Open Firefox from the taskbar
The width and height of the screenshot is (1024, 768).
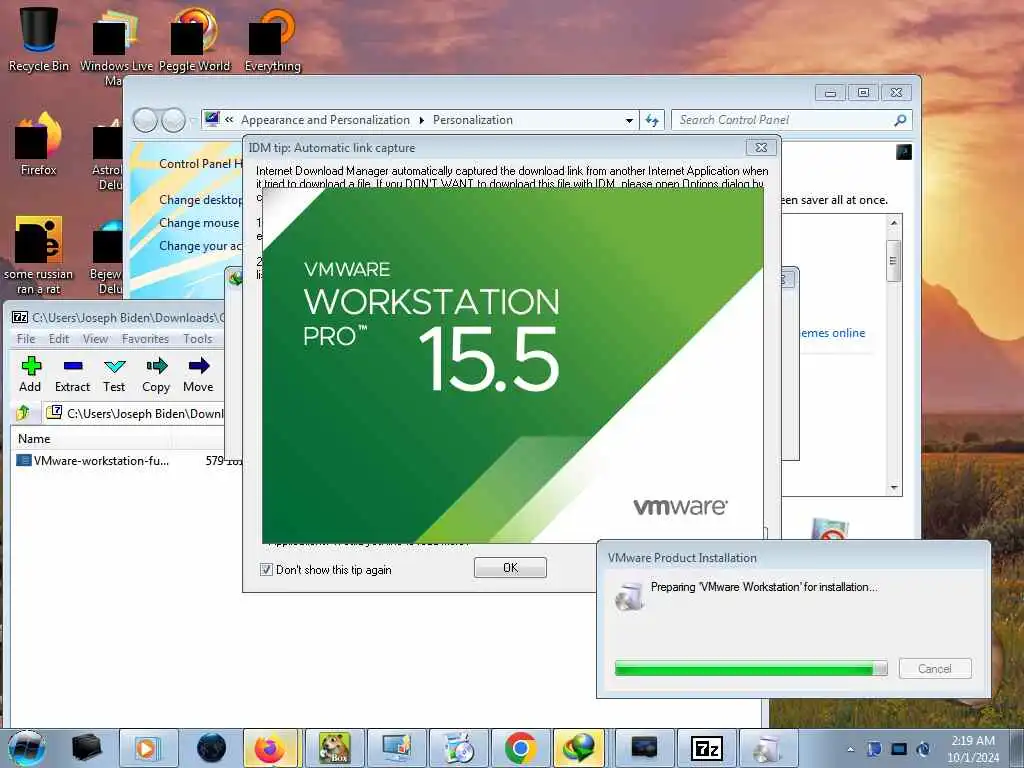tap(270, 748)
